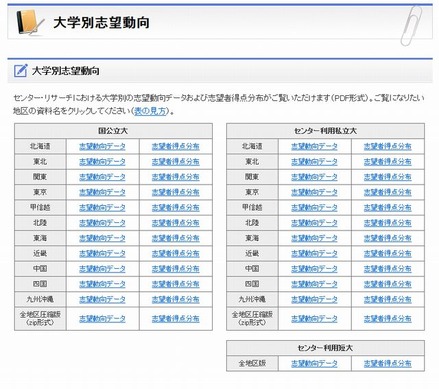The height and width of the screenshot is (389, 439).
Task: Open センター利用私立大 甲信越 志望動向データ link
Action: coord(314,208)
